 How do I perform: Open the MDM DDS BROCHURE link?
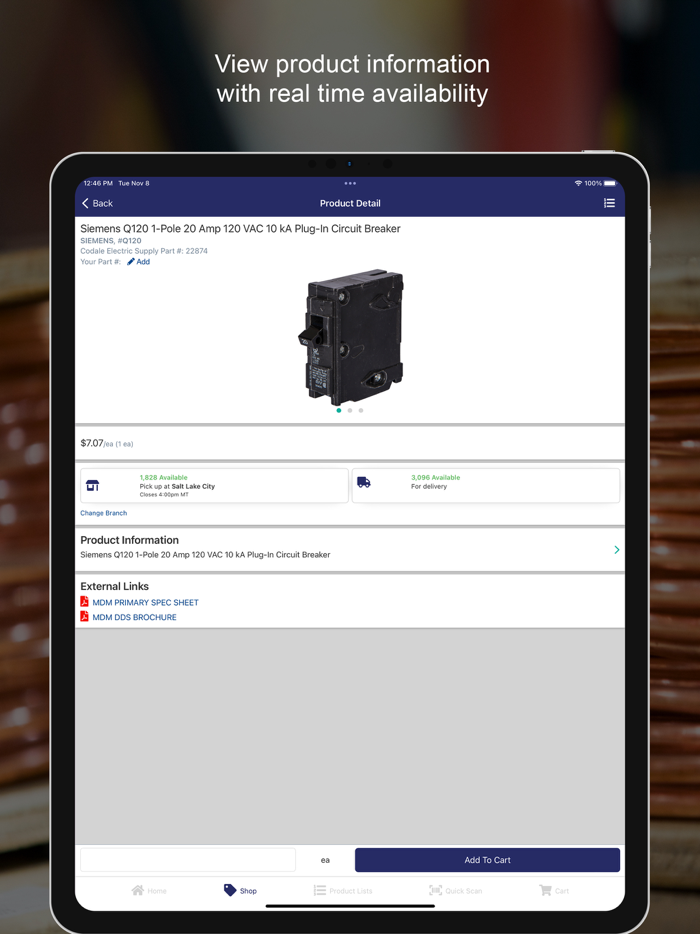point(134,617)
